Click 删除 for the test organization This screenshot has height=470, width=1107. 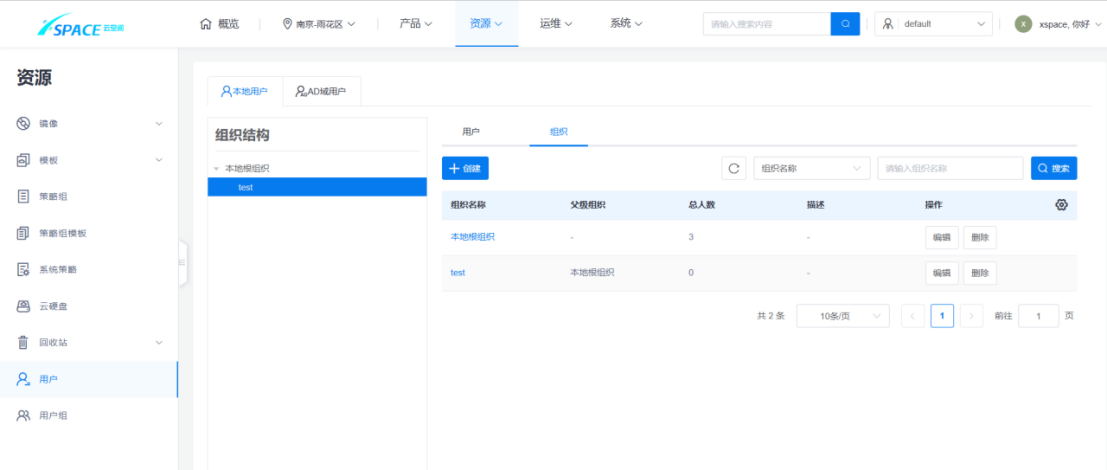click(x=979, y=273)
